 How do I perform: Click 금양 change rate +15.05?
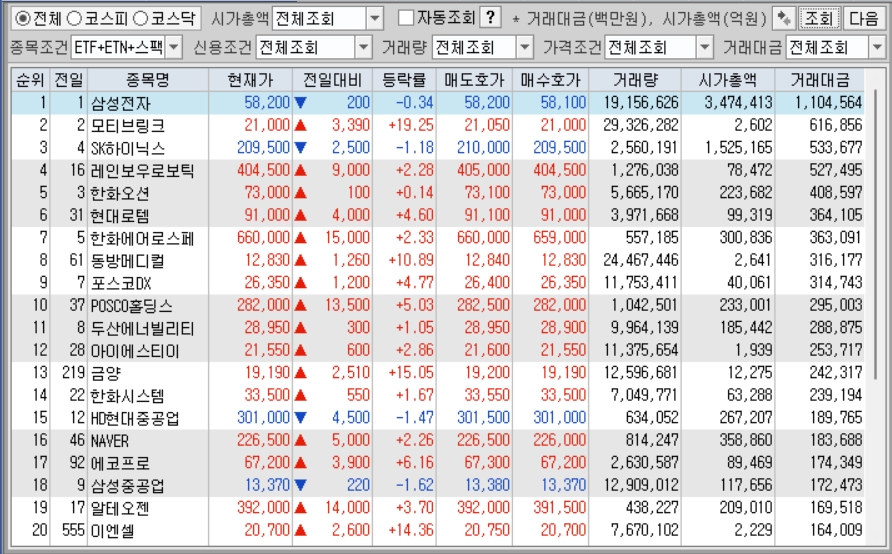411,373
